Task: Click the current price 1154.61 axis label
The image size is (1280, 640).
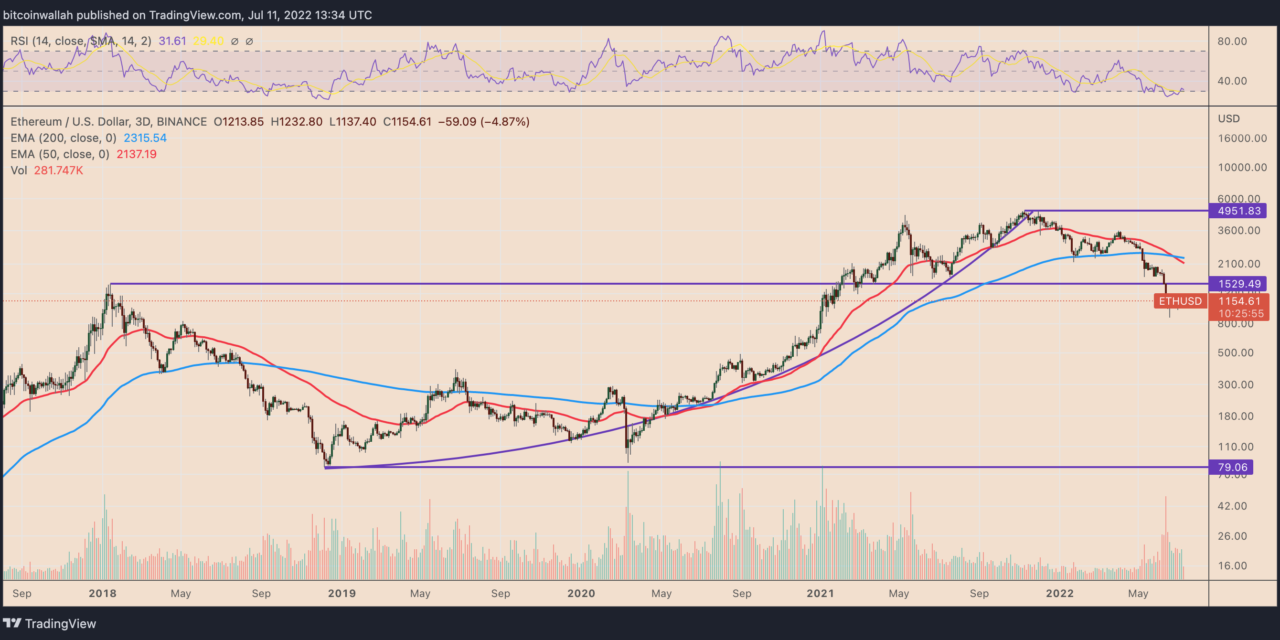Action: [x=1238, y=301]
